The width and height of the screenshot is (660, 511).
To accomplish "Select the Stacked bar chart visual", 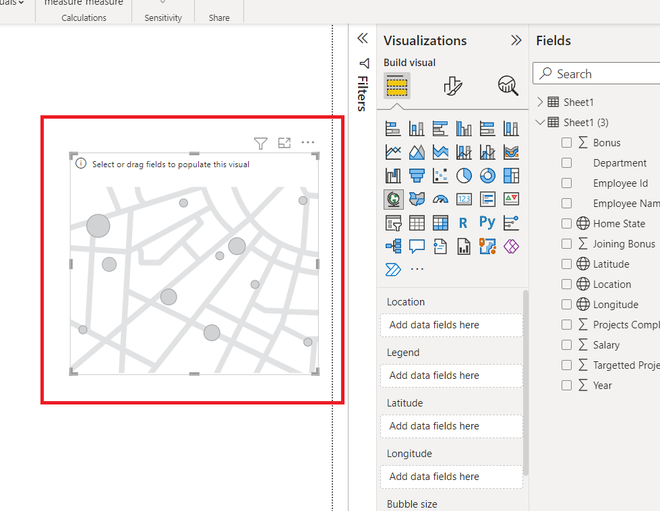I will coord(393,128).
